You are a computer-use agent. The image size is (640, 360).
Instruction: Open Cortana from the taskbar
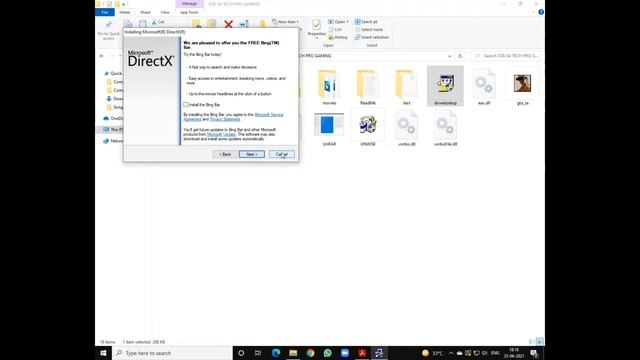pos(241,353)
